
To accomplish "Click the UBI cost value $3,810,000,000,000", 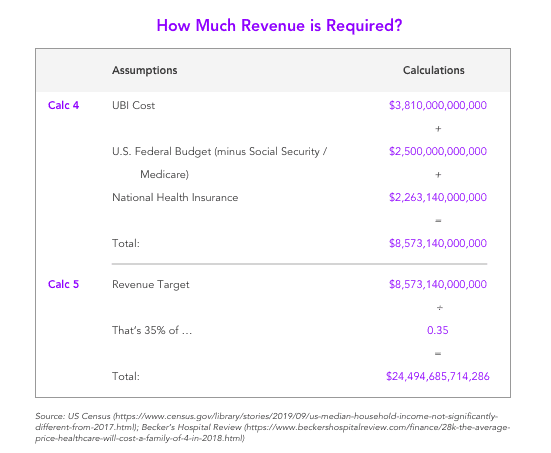I will (438, 105).
